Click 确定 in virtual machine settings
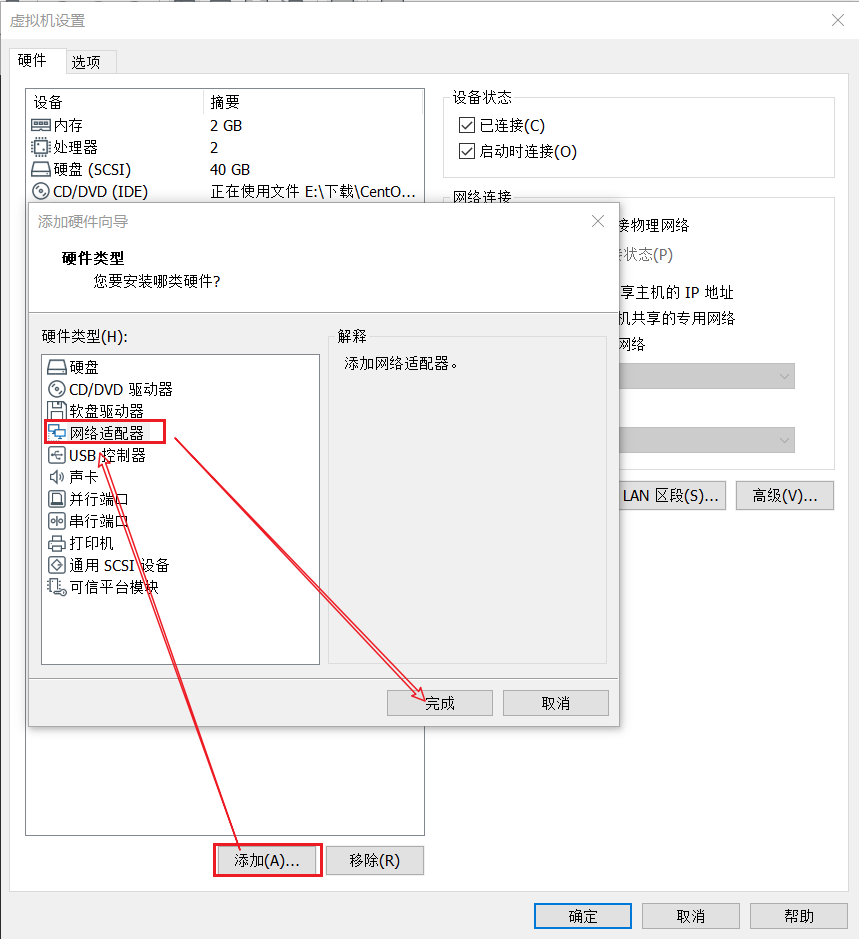The width and height of the screenshot is (859, 939). (583, 916)
